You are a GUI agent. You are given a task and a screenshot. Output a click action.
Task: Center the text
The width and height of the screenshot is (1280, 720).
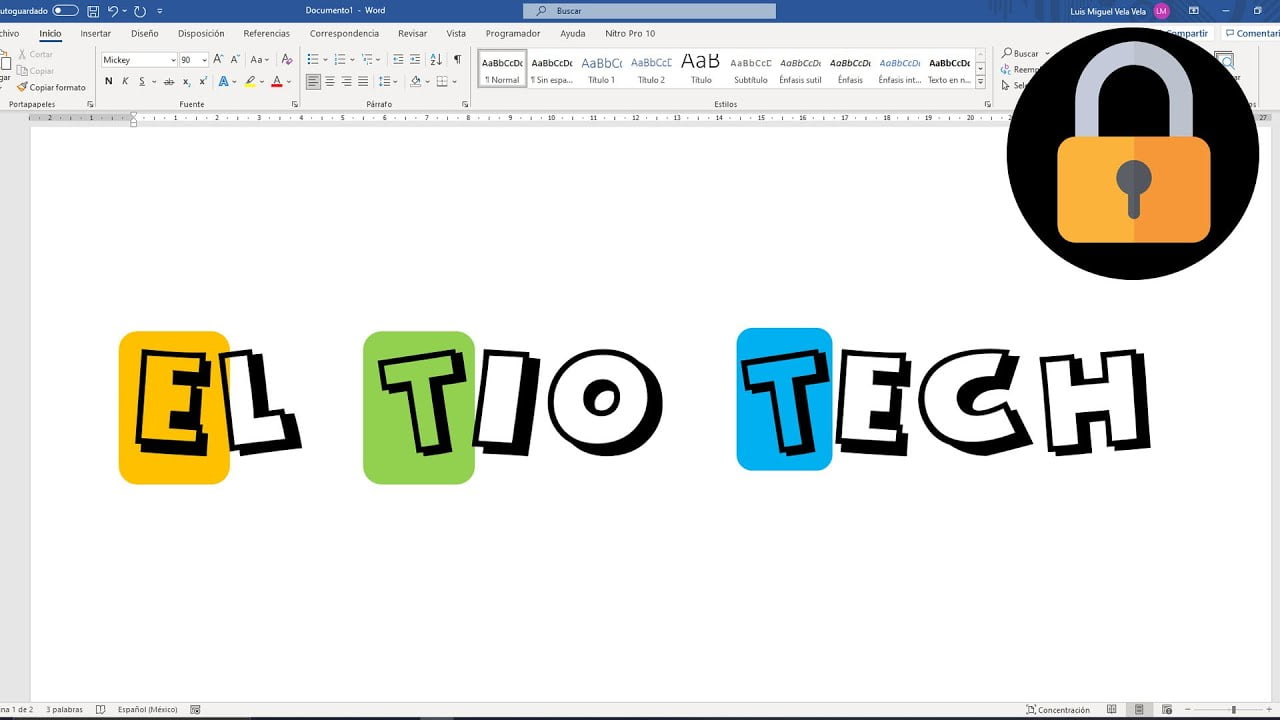[x=330, y=82]
